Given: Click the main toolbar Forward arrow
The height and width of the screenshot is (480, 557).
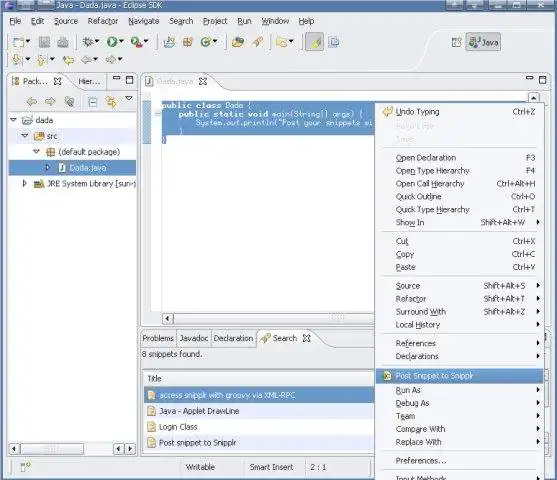Looking at the screenshot, I should pyautogui.click(x=111, y=59).
